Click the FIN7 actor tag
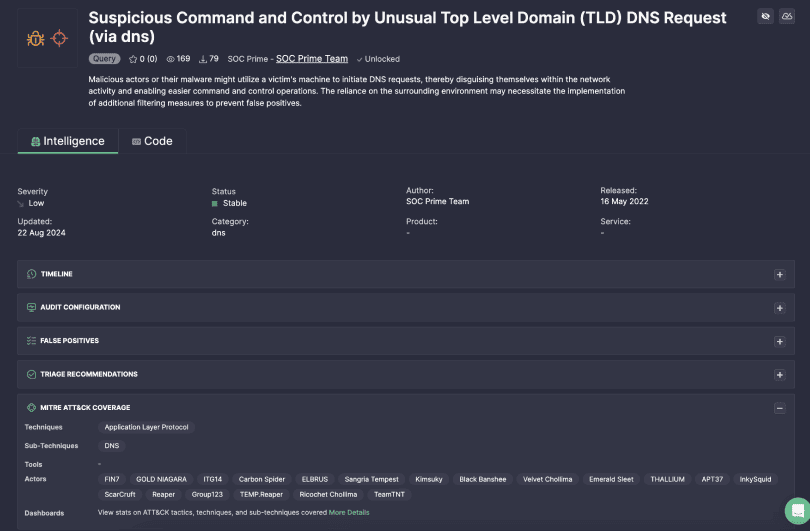810x531 pixels. tap(112, 479)
